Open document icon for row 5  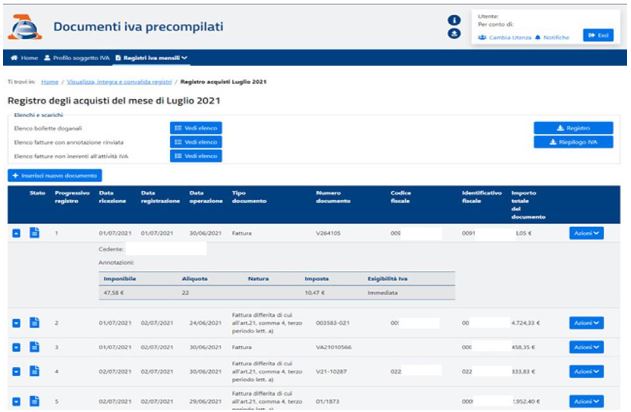pos(35,401)
